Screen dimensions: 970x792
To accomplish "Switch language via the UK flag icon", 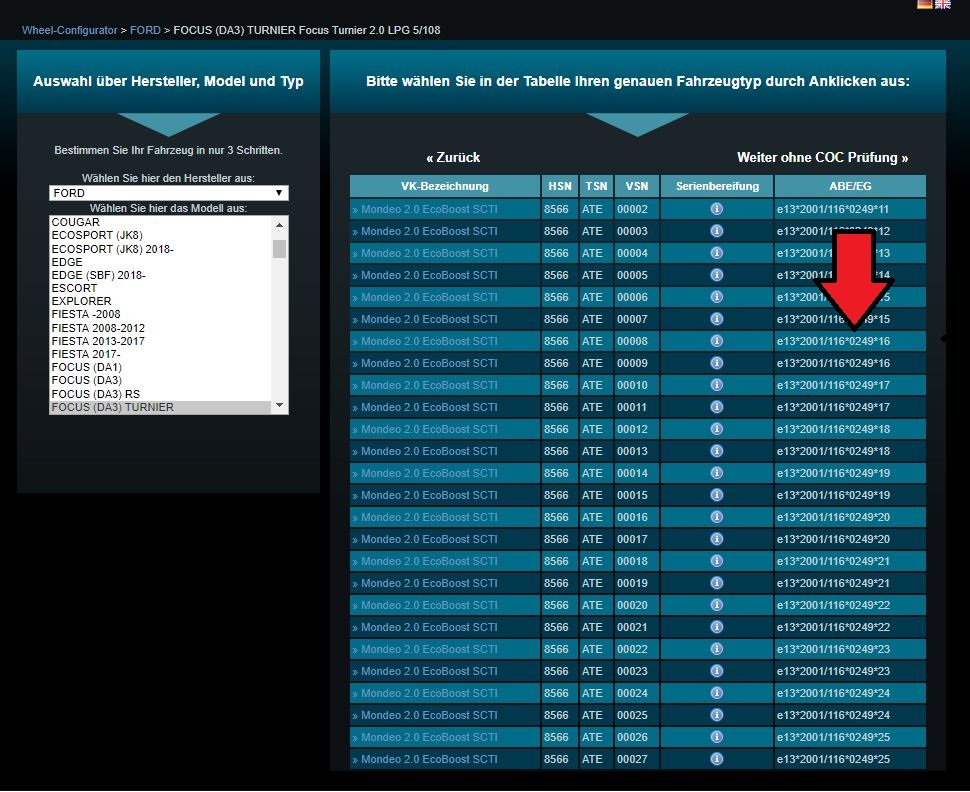I will coord(943,5).
